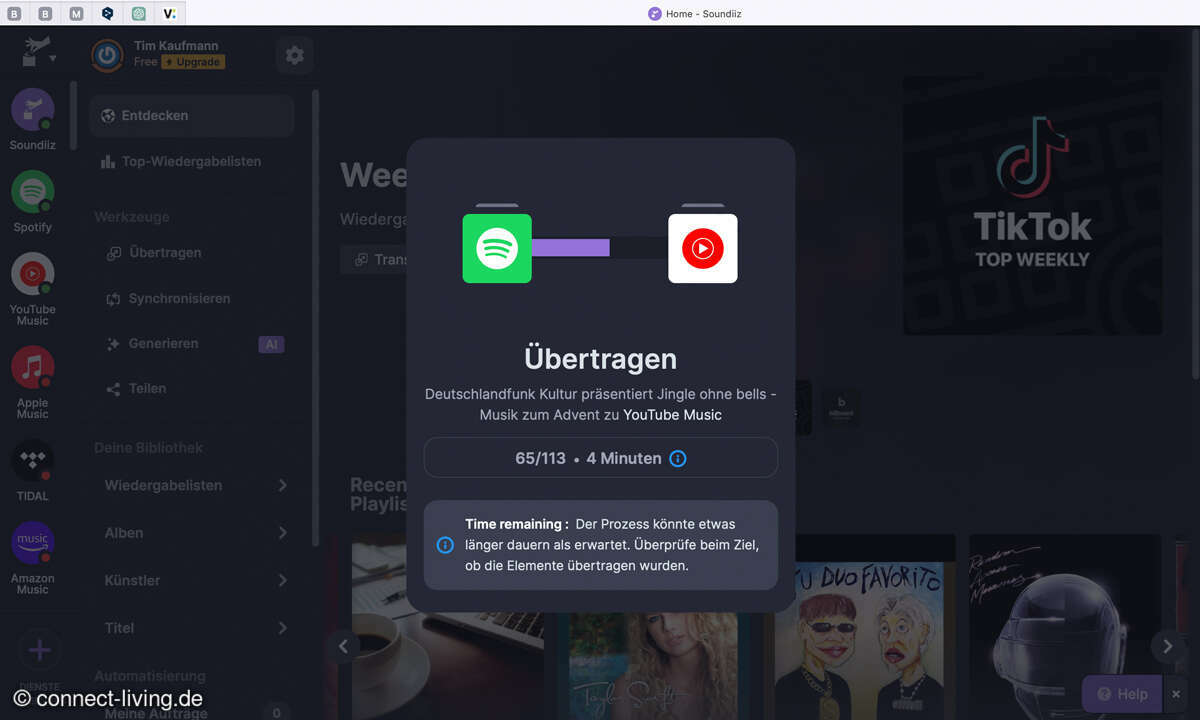The height and width of the screenshot is (720, 1200).
Task: Click the YouTube Music destination icon in dialog
Action: pyautogui.click(x=703, y=248)
